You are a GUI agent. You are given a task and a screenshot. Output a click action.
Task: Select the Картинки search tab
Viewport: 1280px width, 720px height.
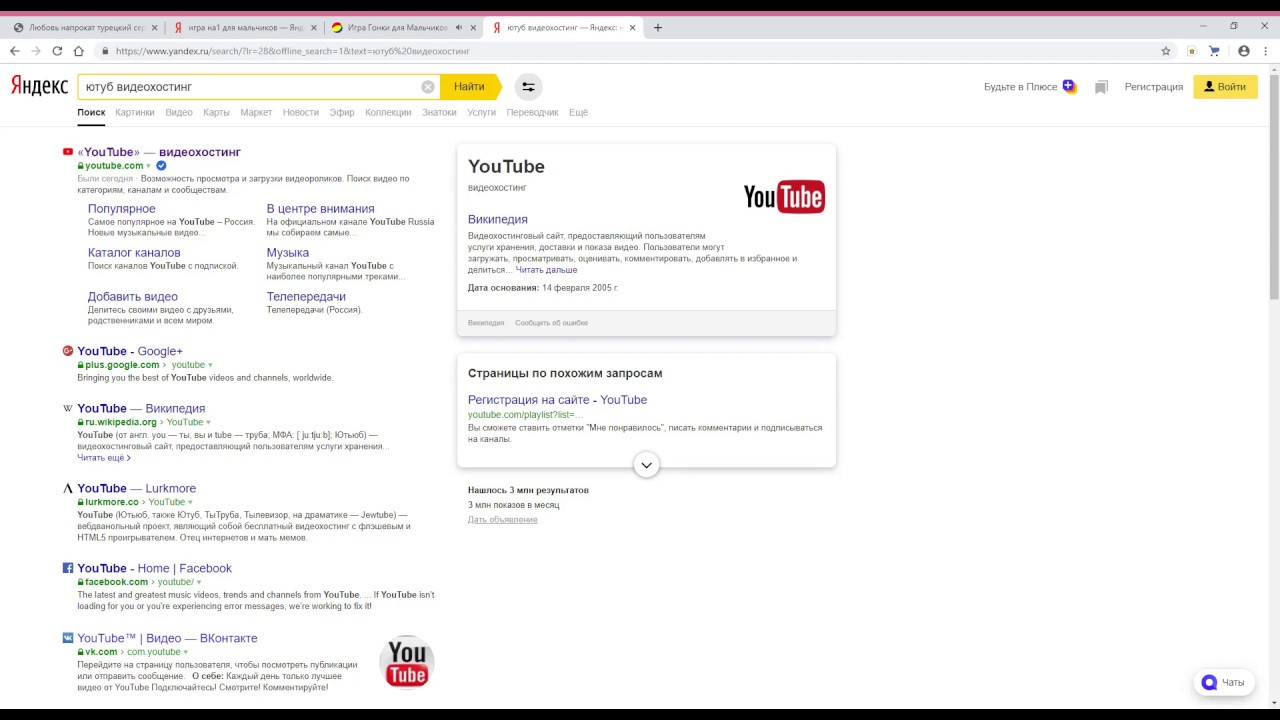pyautogui.click(x=135, y=112)
